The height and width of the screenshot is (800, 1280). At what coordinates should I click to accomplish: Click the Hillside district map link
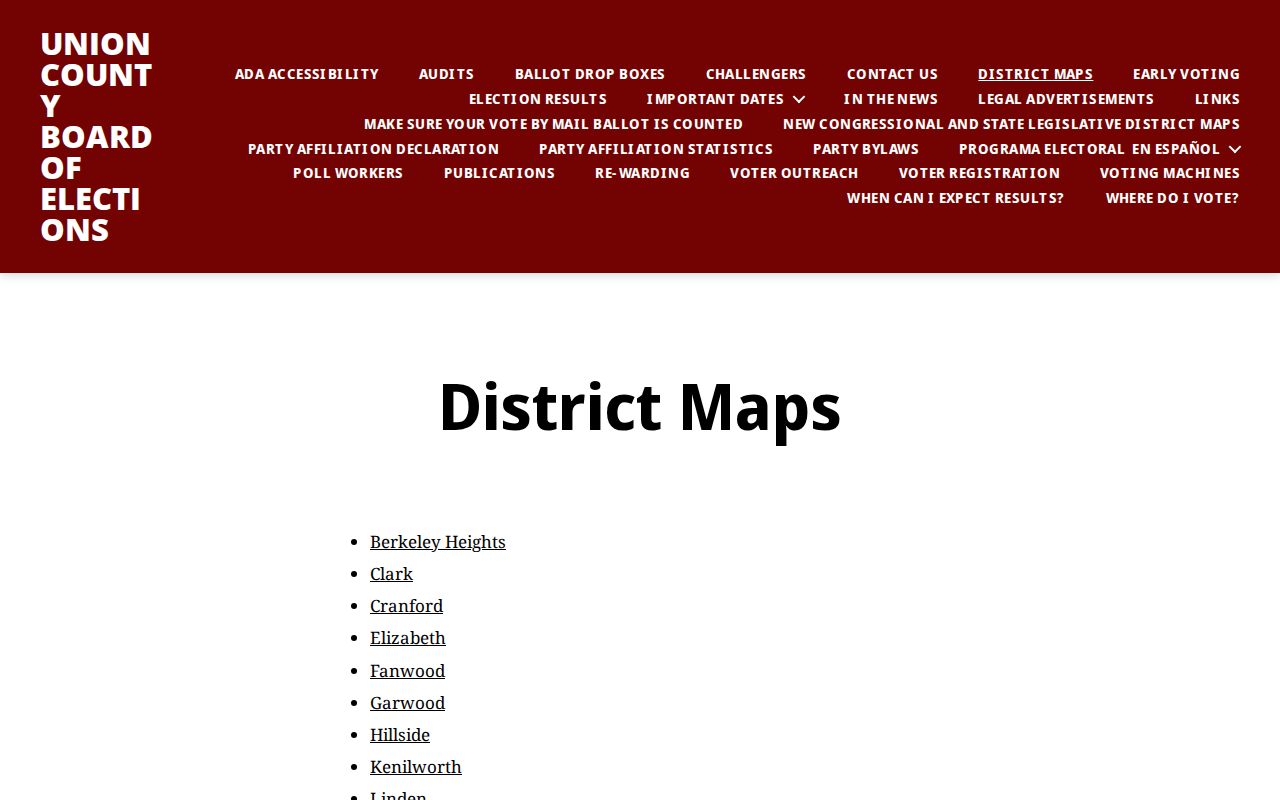(x=400, y=735)
